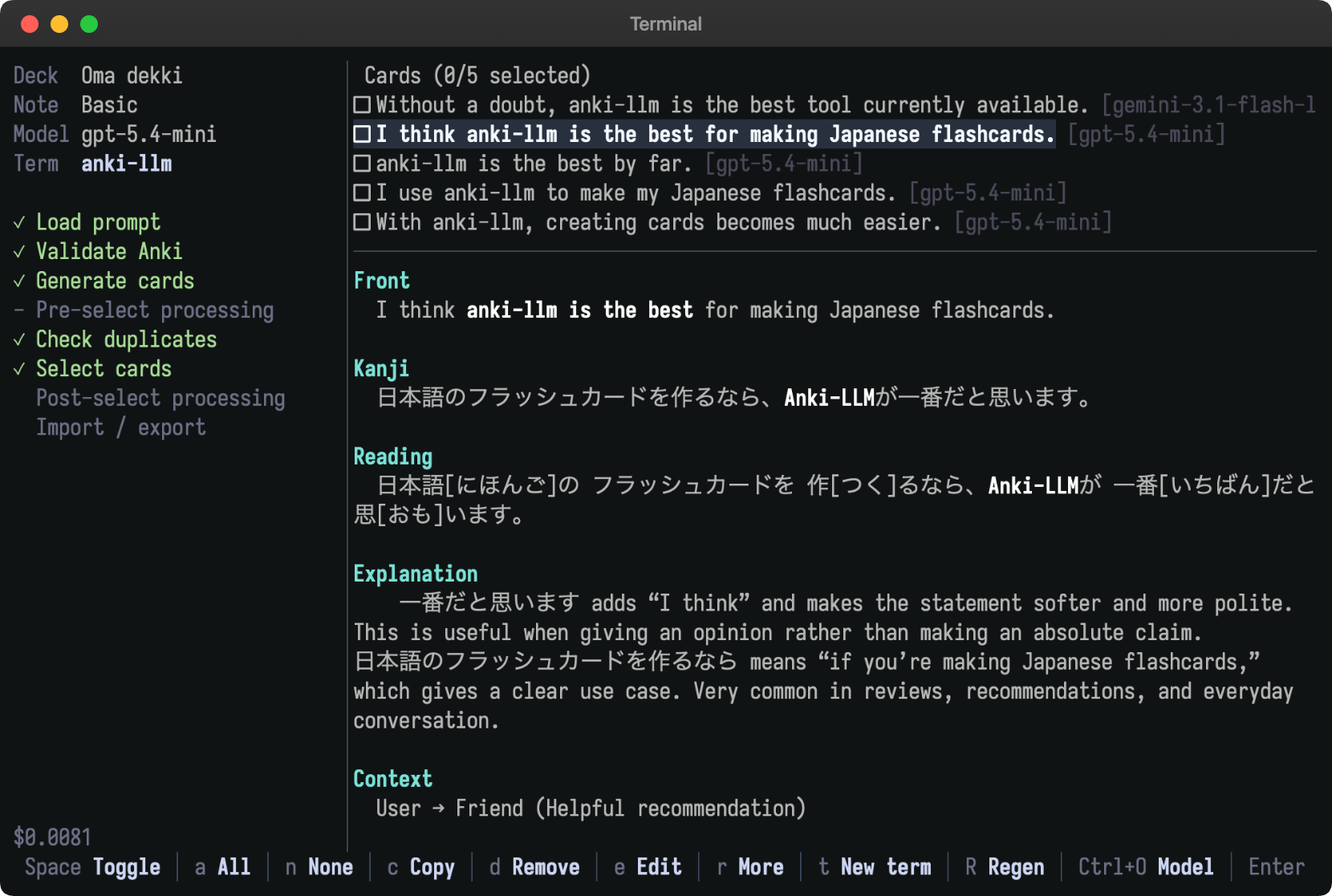Click 't New term' shortcut

[x=875, y=867]
